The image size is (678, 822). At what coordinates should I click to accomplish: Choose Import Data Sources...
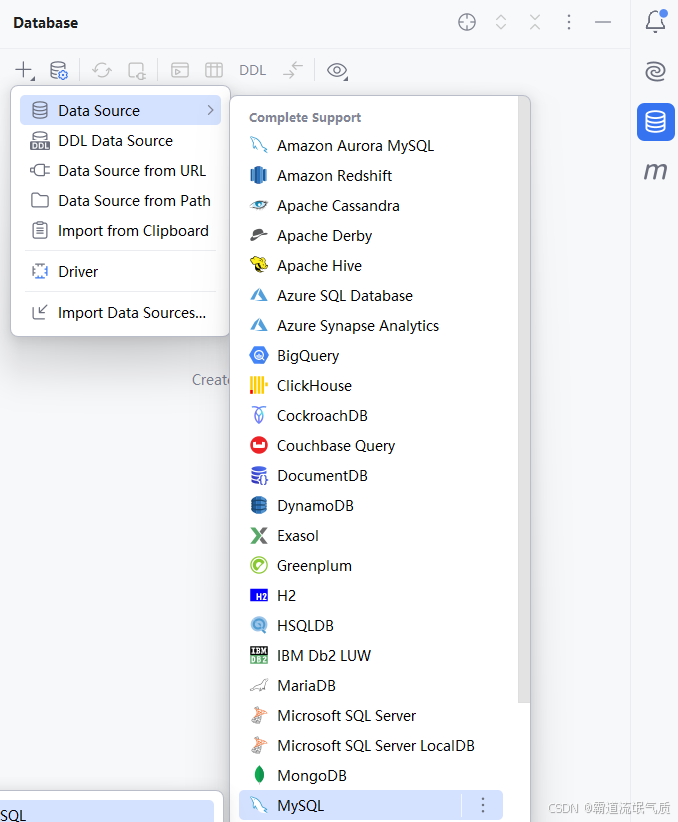click(120, 312)
